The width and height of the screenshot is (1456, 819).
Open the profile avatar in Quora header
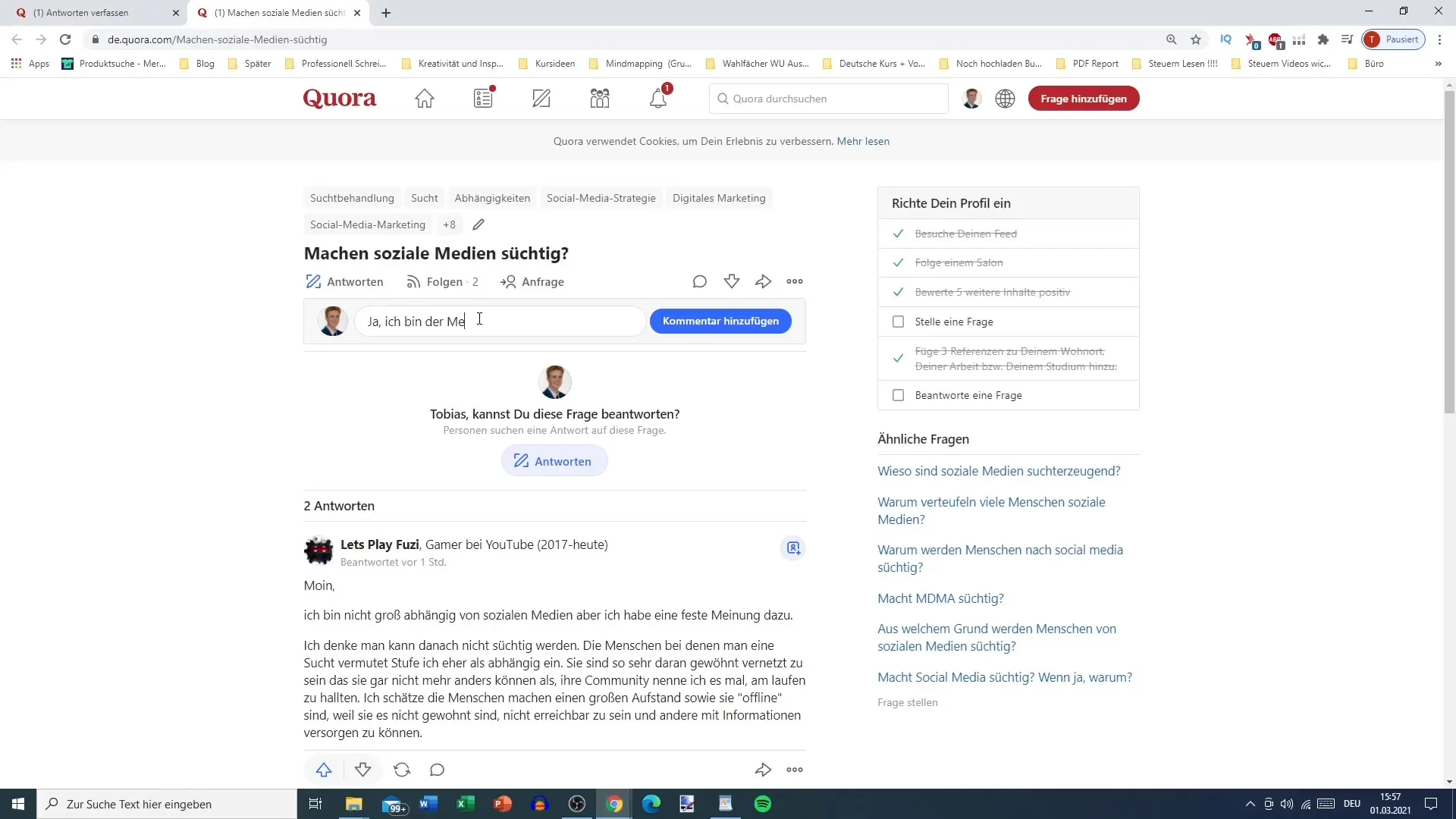(971, 99)
